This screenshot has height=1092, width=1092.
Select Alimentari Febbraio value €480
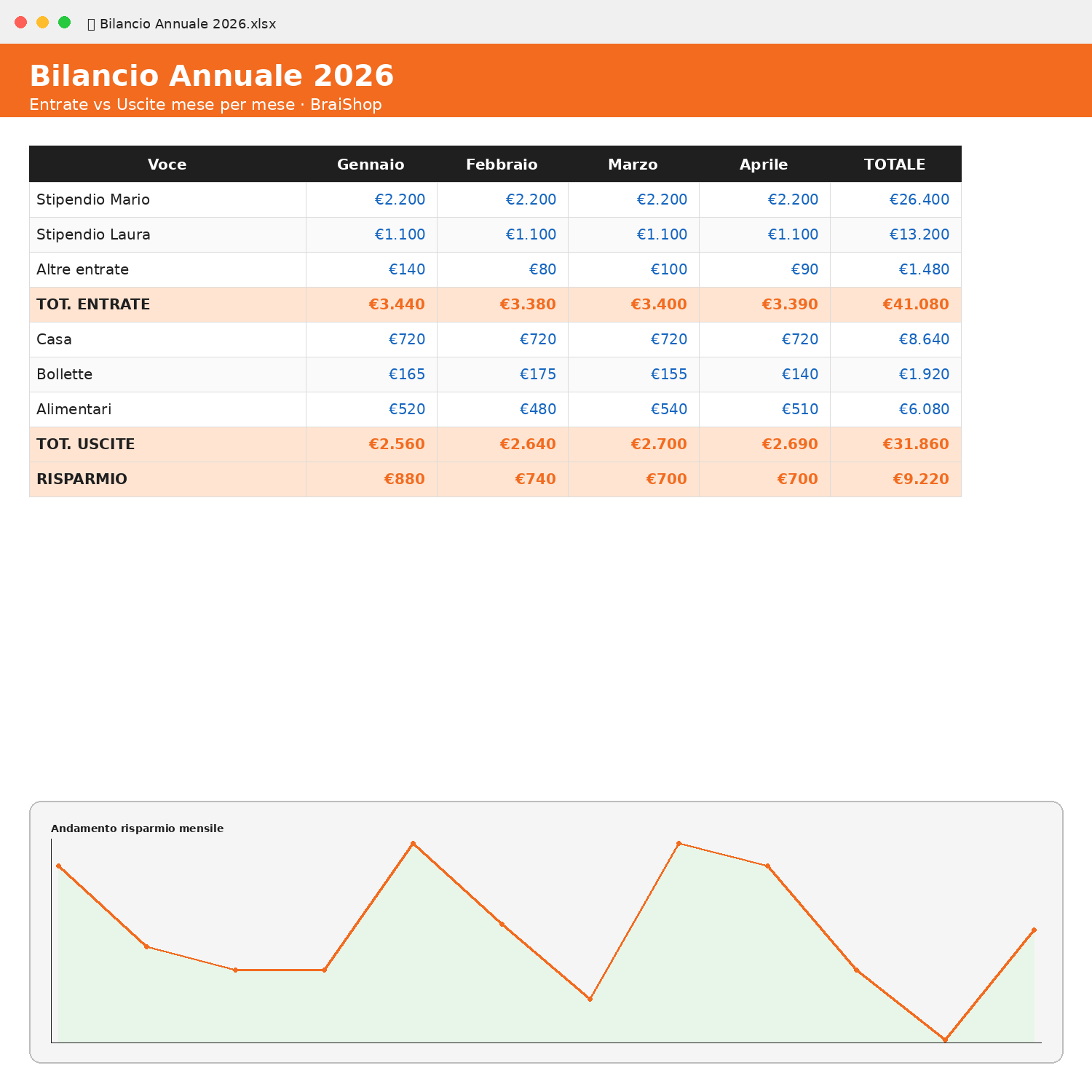tap(502, 409)
